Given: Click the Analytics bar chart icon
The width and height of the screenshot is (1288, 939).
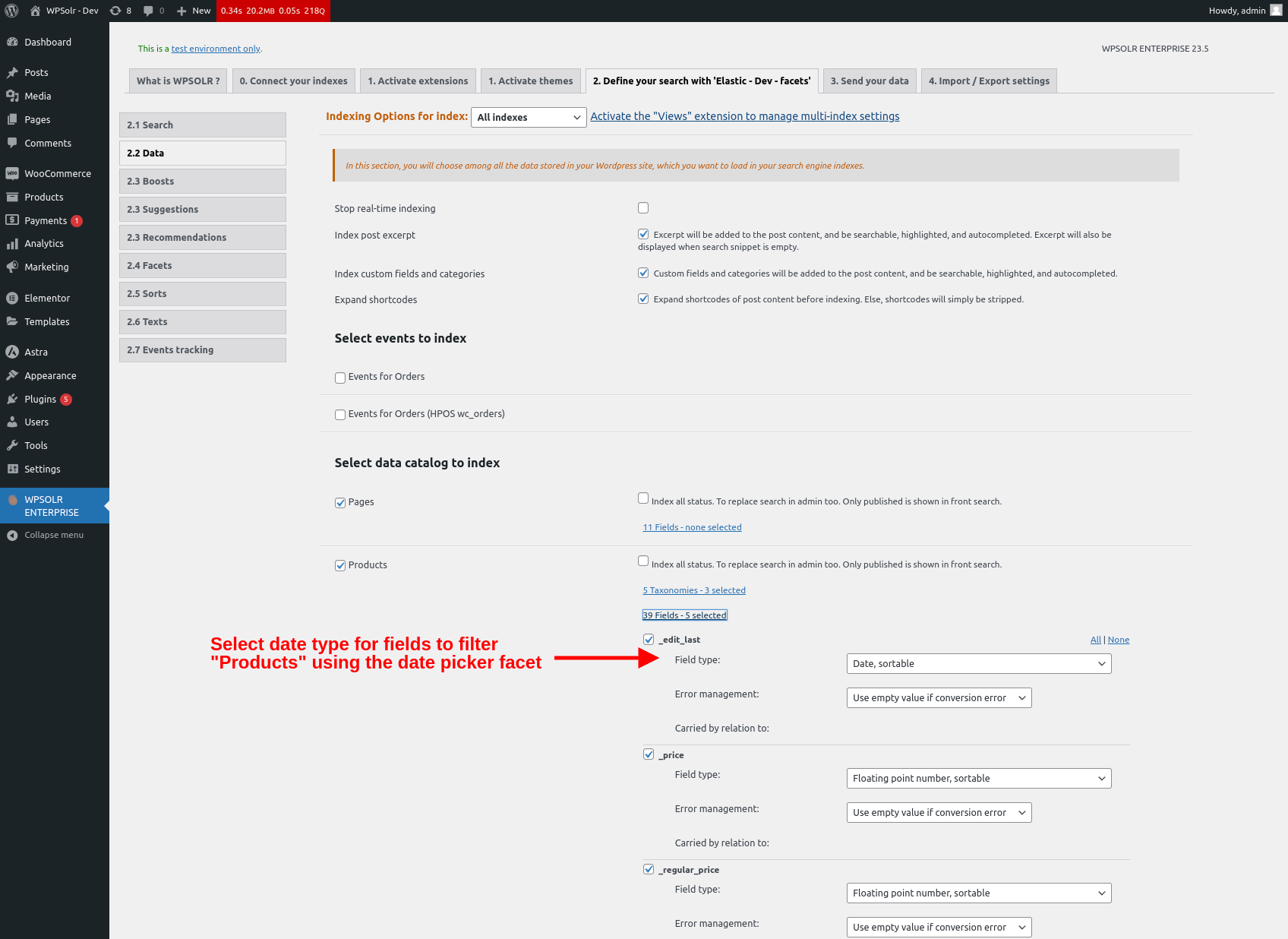Looking at the screenshot, I should (12, 243).
